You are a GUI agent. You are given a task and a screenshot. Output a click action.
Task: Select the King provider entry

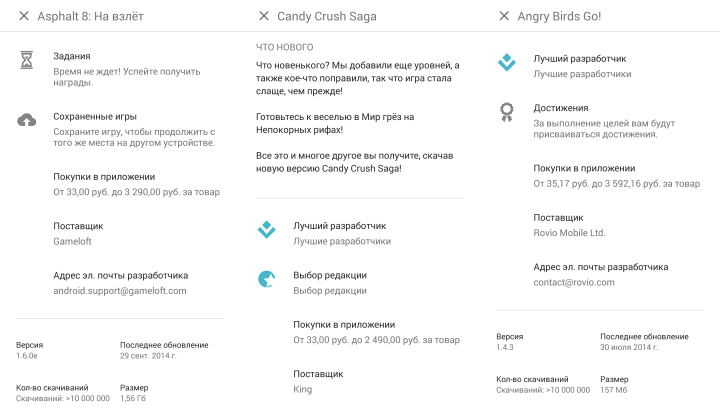pyautogui.click(x=303, y=389)
